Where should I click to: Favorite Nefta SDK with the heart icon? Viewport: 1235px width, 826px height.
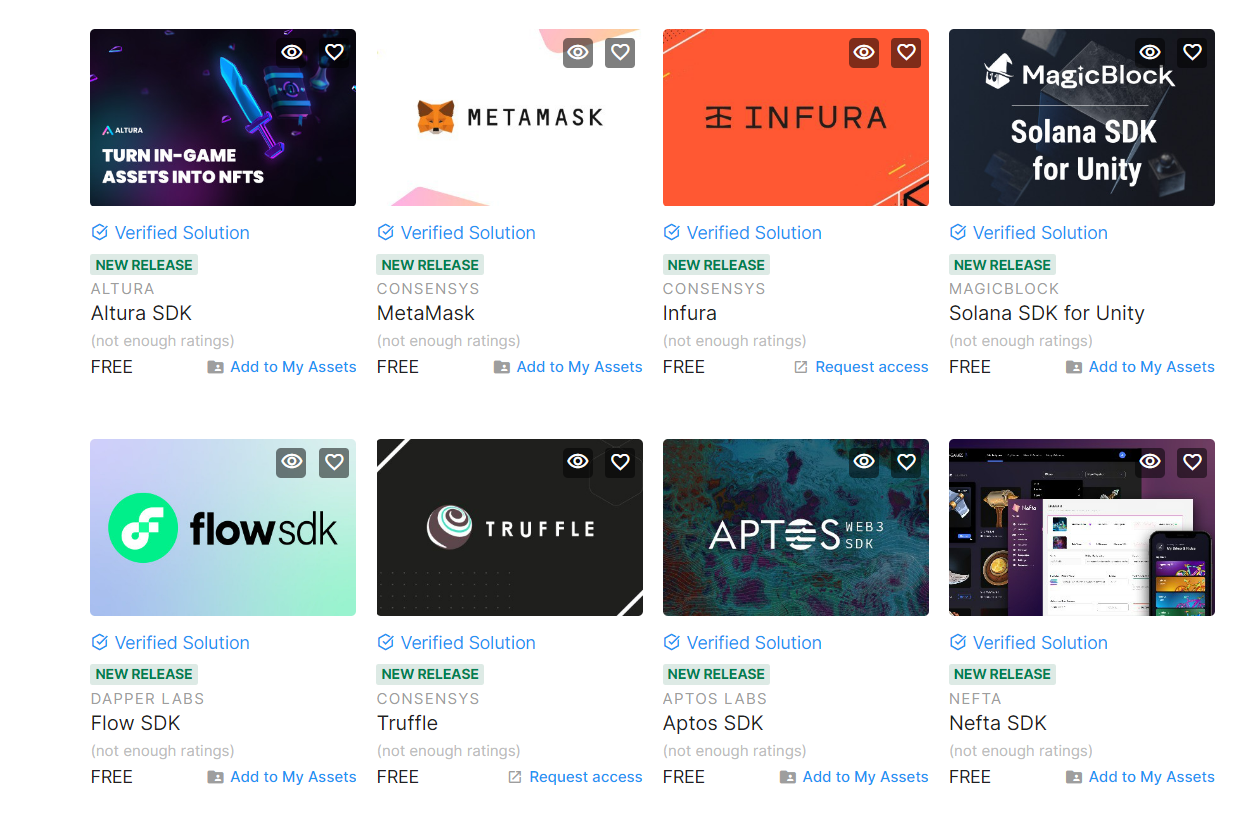1192,462
